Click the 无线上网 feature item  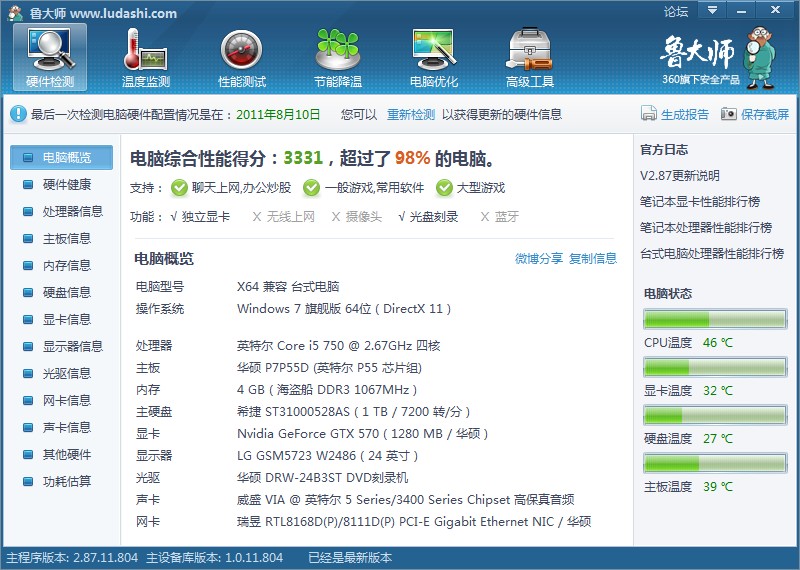(x=284, y=217)
